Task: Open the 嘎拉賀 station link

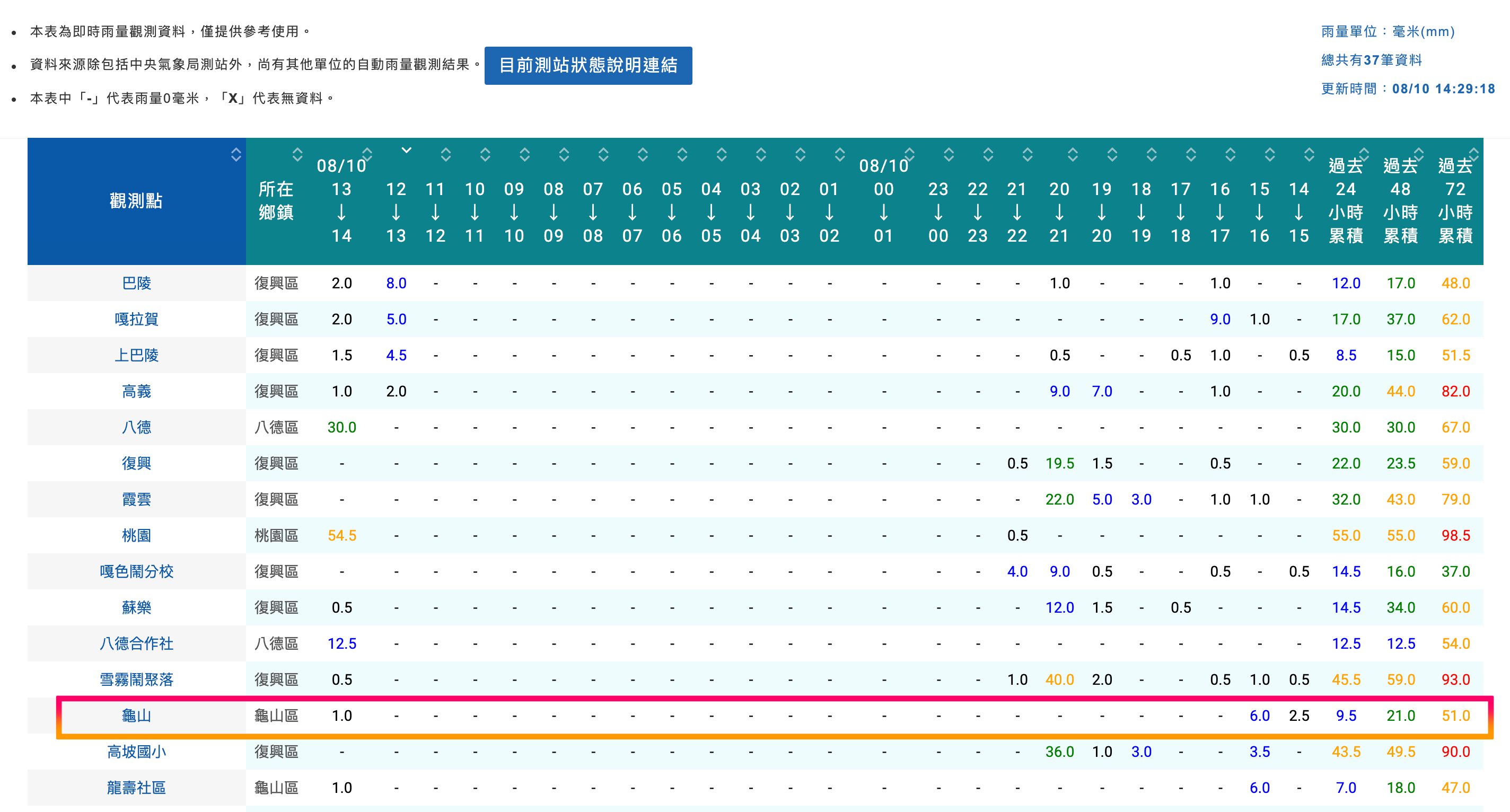Action: (x=137, y=319)
